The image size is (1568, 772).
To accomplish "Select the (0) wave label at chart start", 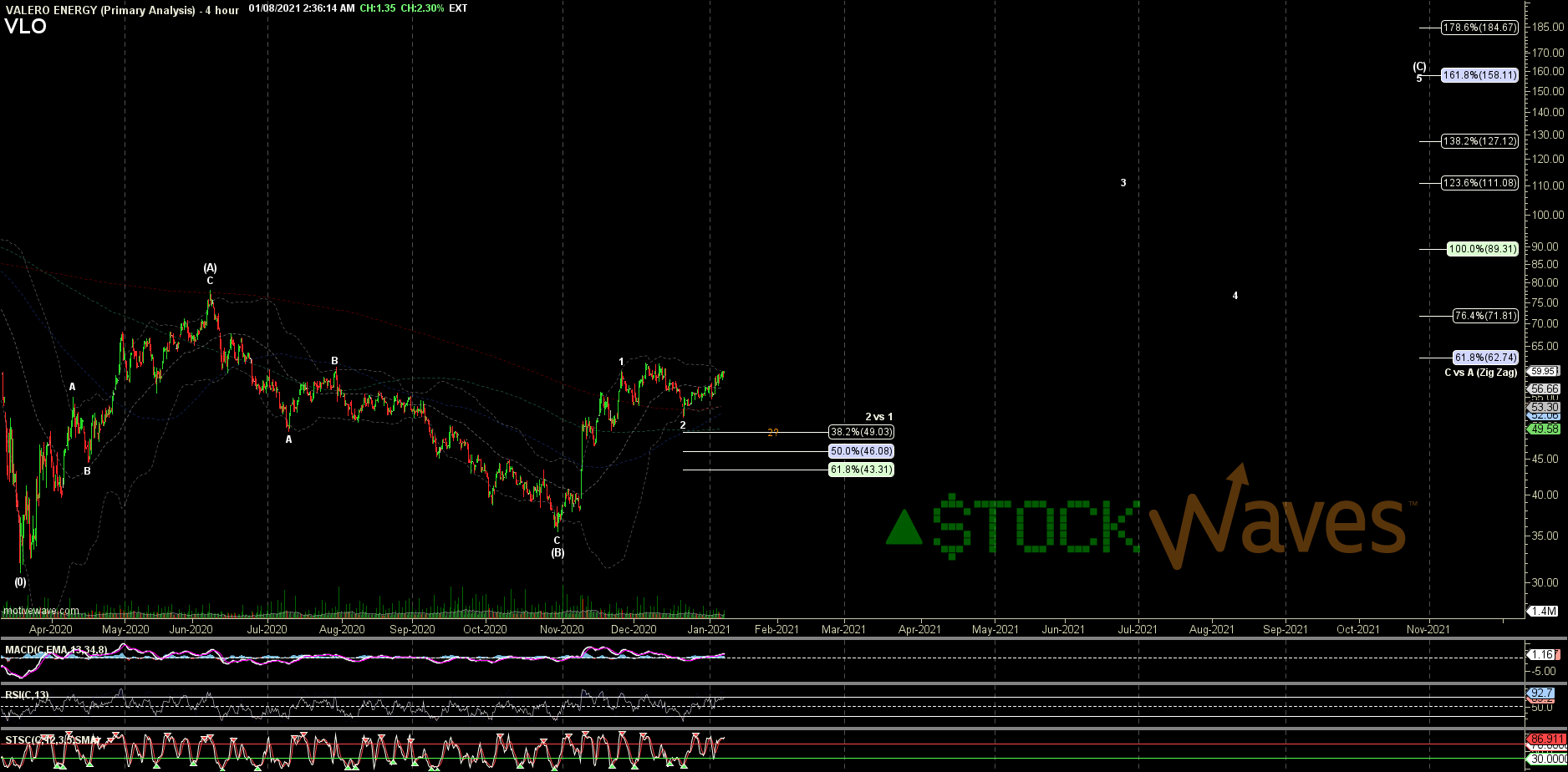I will click(20, 582).
